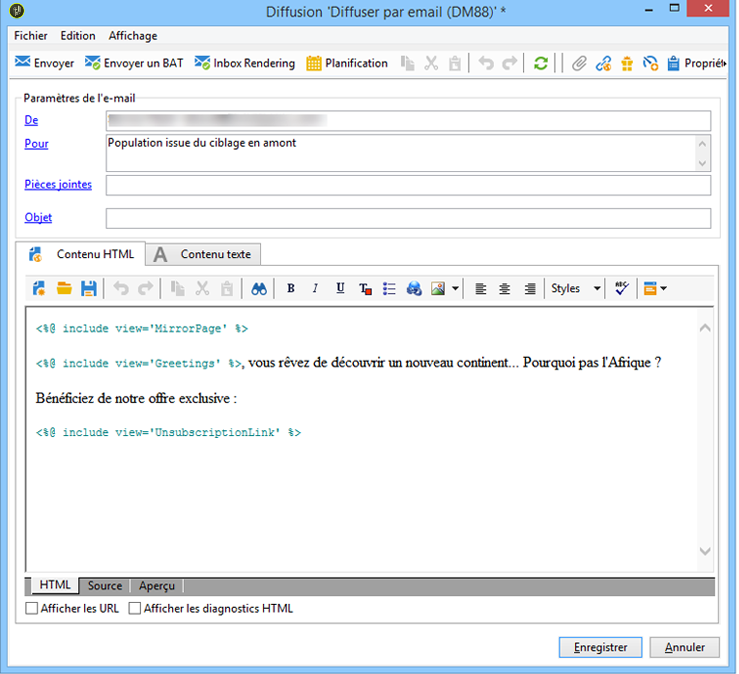Click the tracking icon next to Propriétés

click(x=650, y=63)
